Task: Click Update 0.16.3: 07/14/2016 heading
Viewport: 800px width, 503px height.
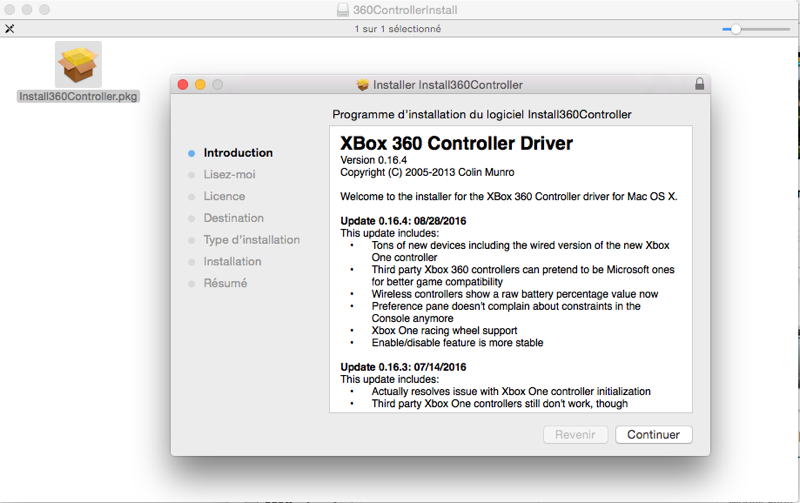Action: click(404, 367)
